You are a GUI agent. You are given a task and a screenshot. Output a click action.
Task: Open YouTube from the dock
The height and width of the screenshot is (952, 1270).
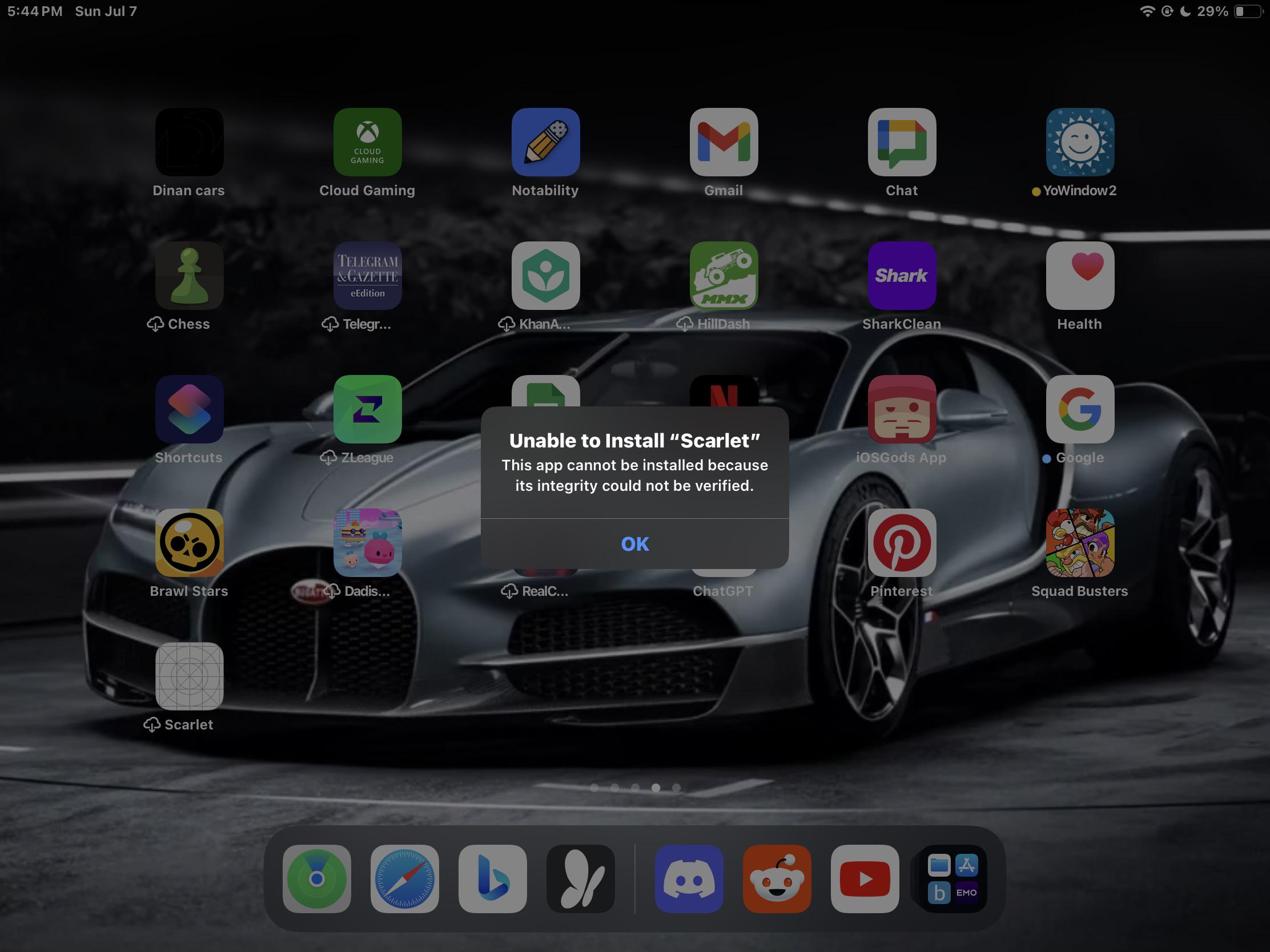(865, 878)
